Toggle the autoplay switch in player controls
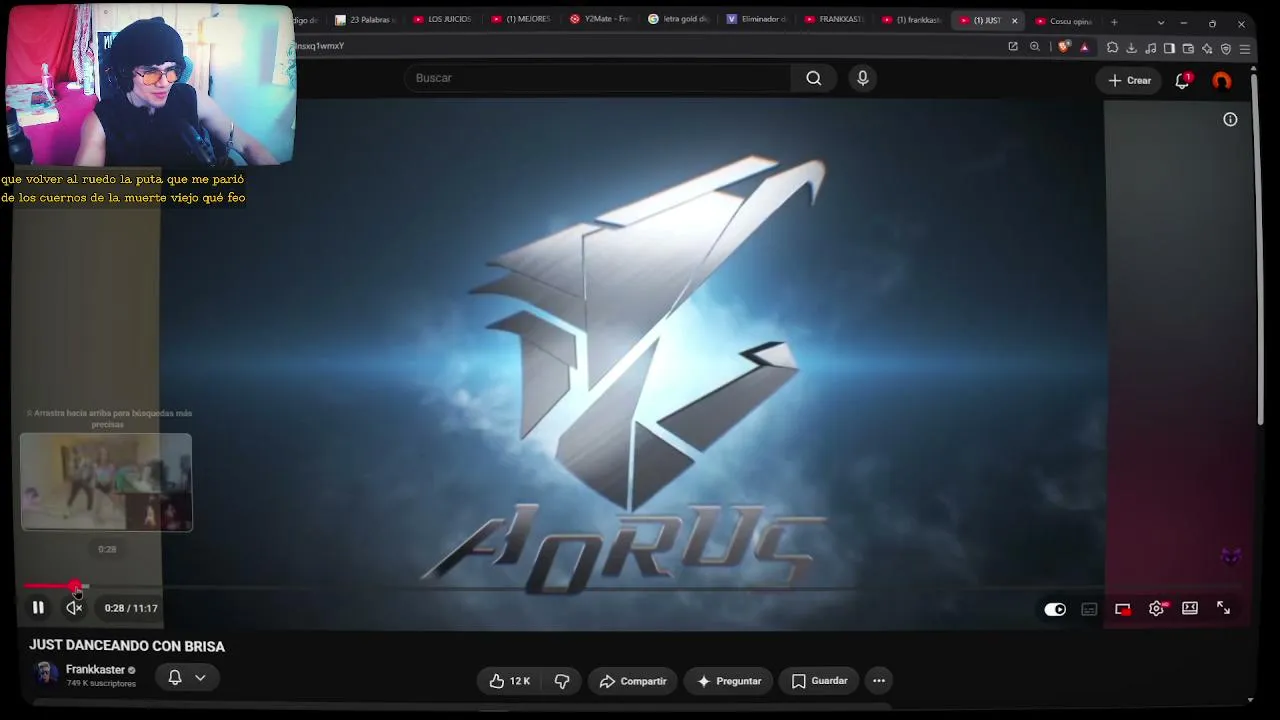 [1055, 609]
